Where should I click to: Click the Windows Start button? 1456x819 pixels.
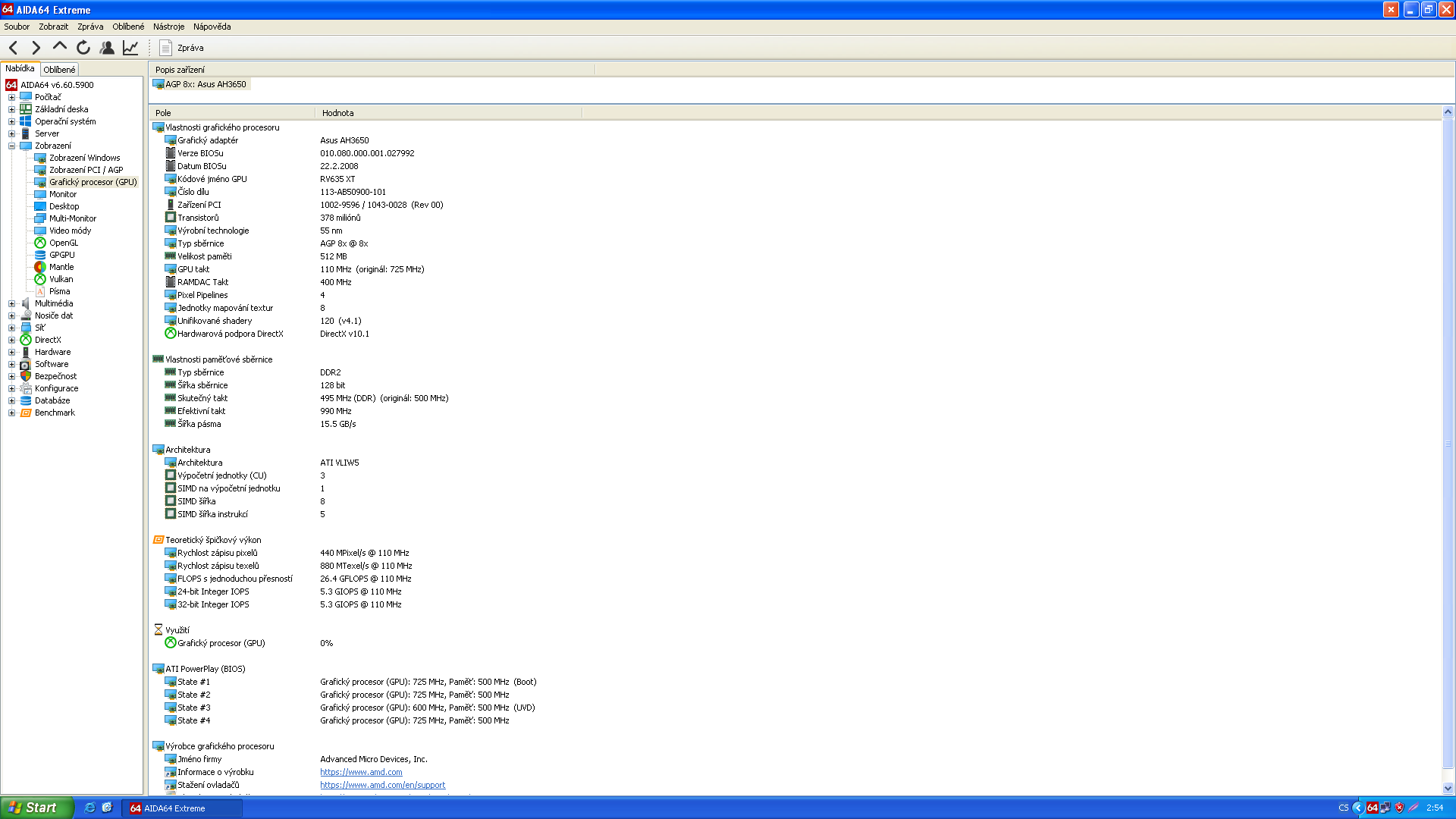(36, 808)
